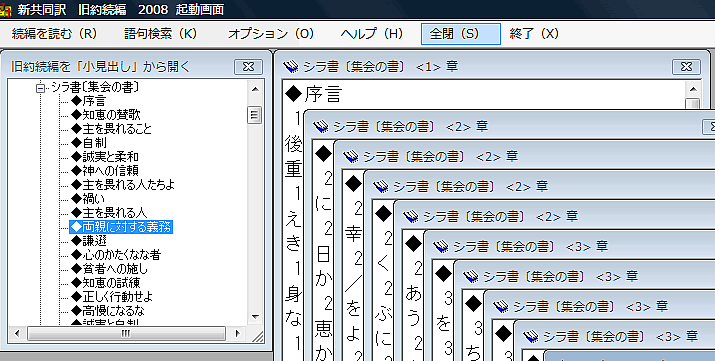Viewport: 715px width, 361px height.
Task: Click 終了 (X) to exit the program
Action: [x=534, y=34]
